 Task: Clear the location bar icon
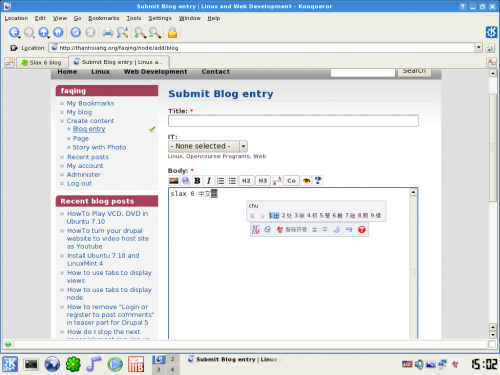14,48
